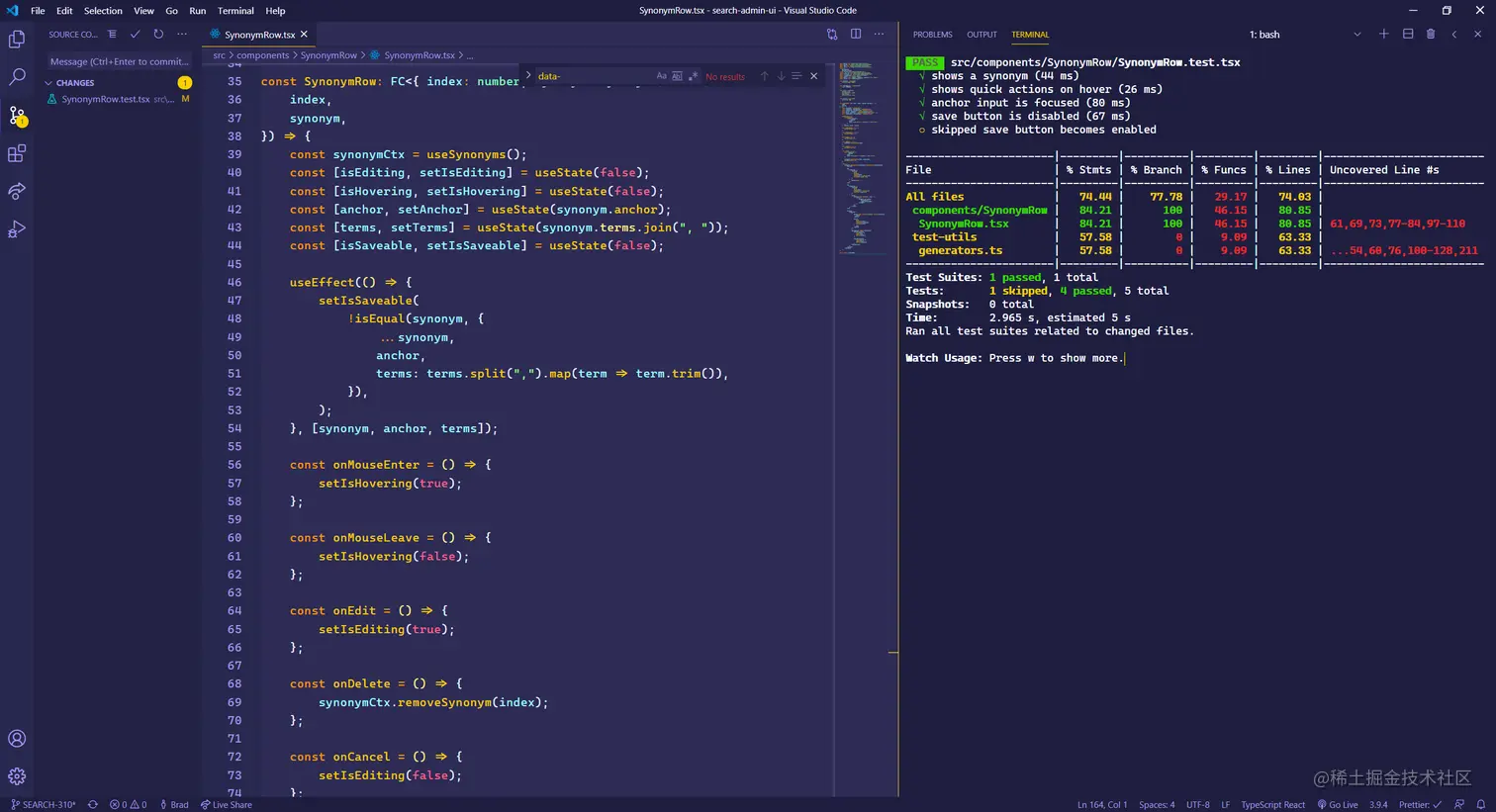Close the terminal panel
This screenshot has height=812, width=1496.
pos(1478,35)
